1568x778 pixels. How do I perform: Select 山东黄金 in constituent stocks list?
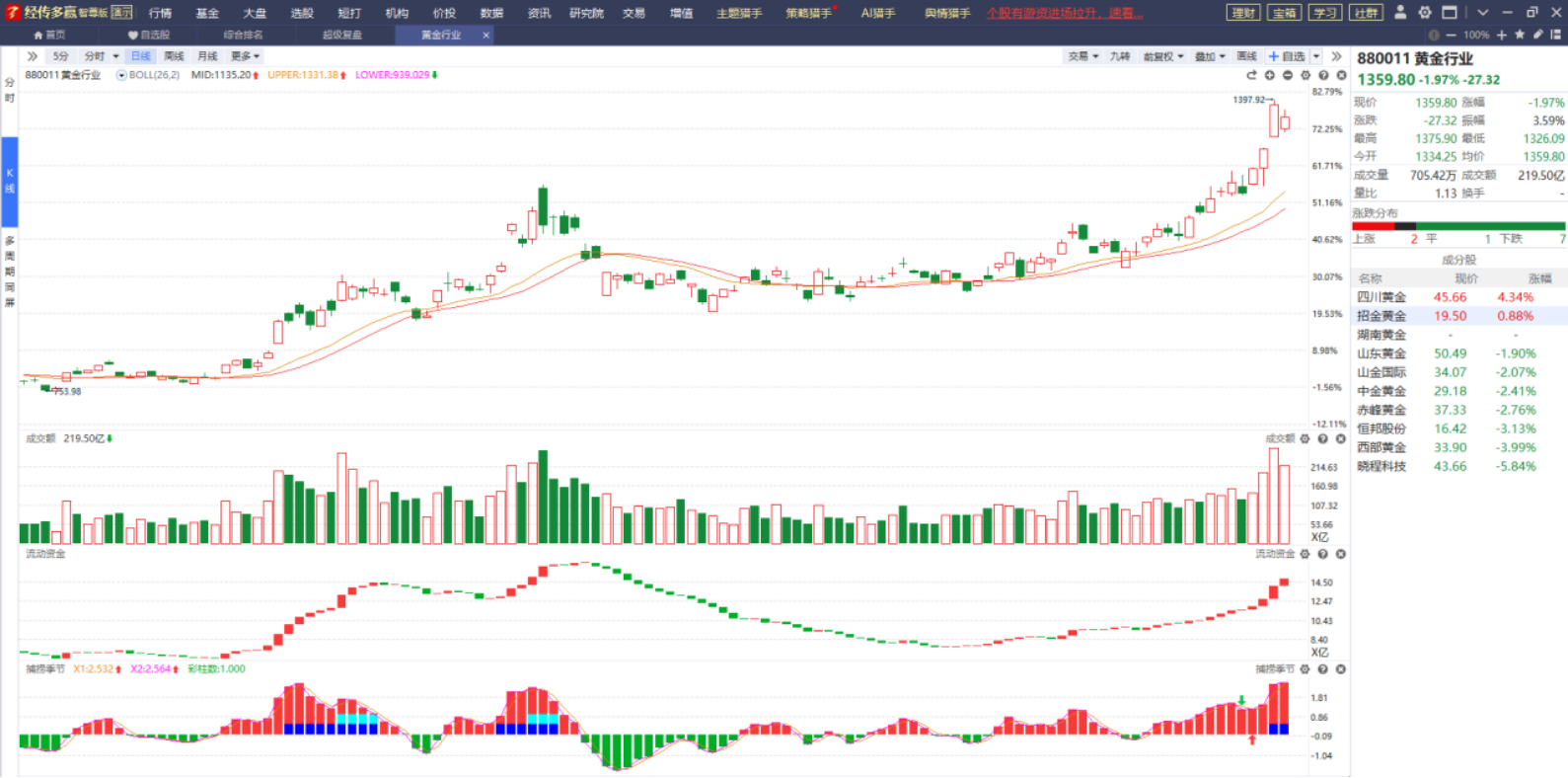coord(1381,353)
